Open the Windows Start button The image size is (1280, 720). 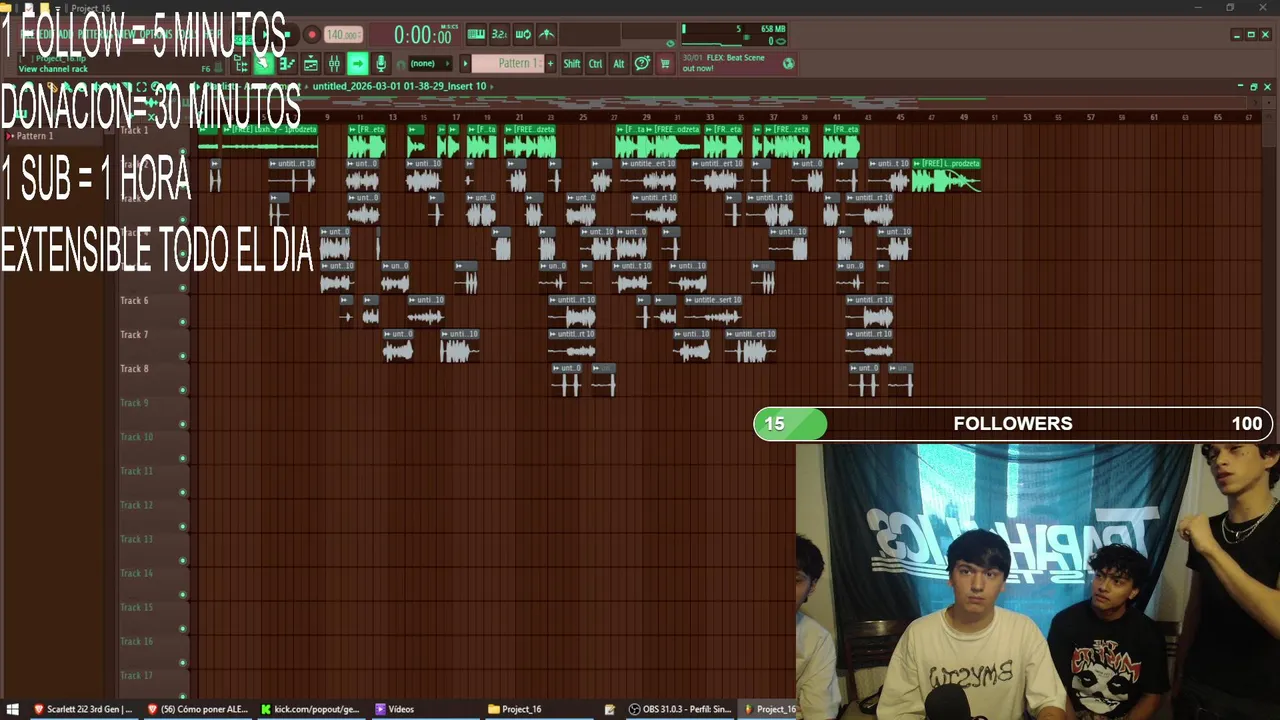pyautogui.click(x=13, y=709)
